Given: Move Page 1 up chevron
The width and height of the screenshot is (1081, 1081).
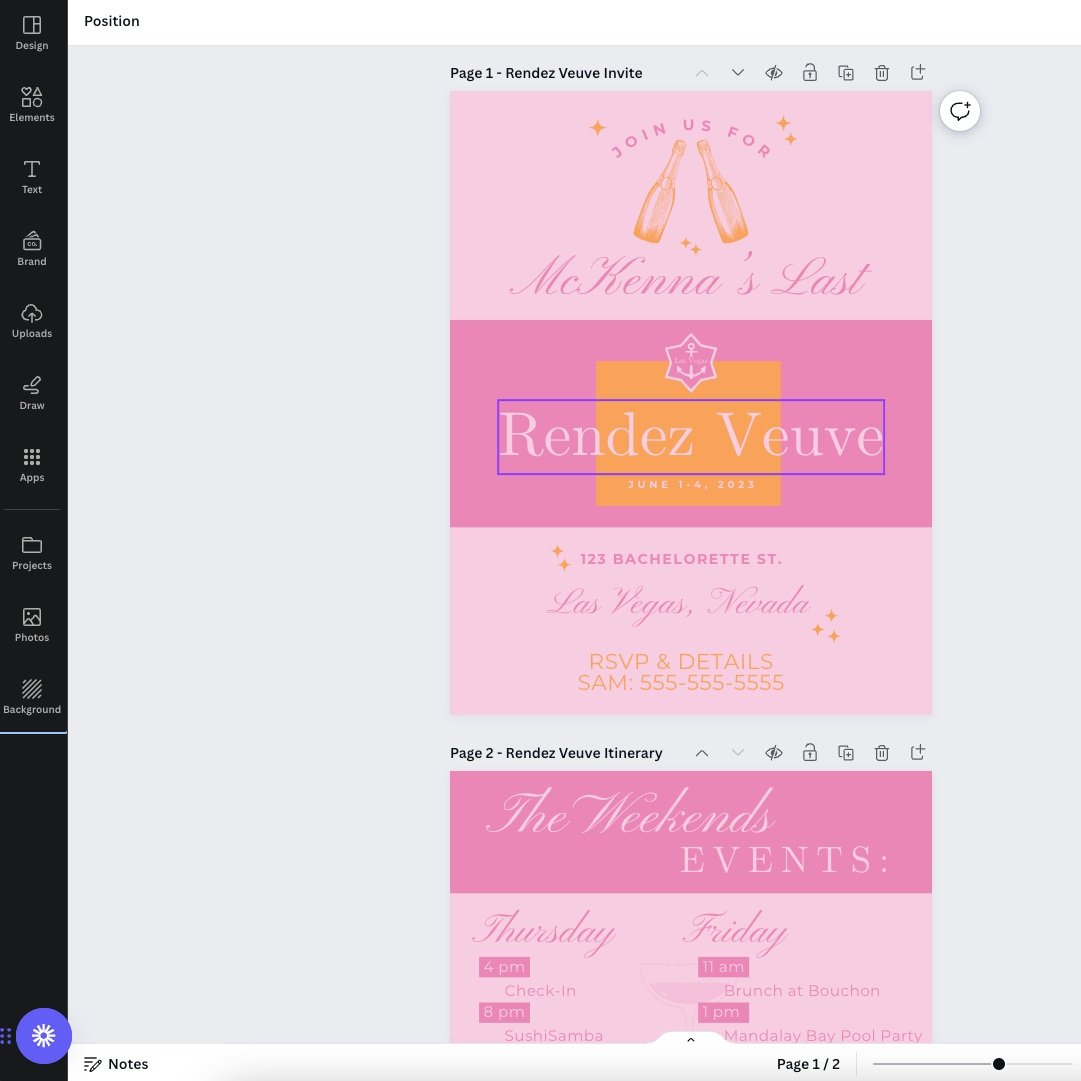Looking at the screenshot, I should point(702,72).
